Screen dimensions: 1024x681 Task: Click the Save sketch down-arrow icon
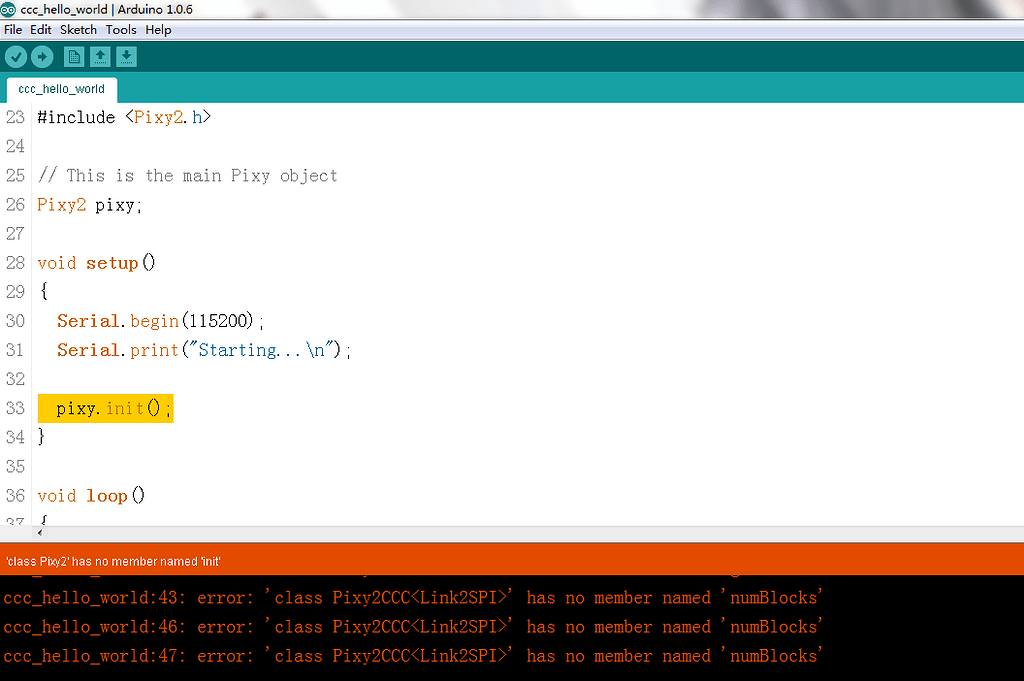126,57
